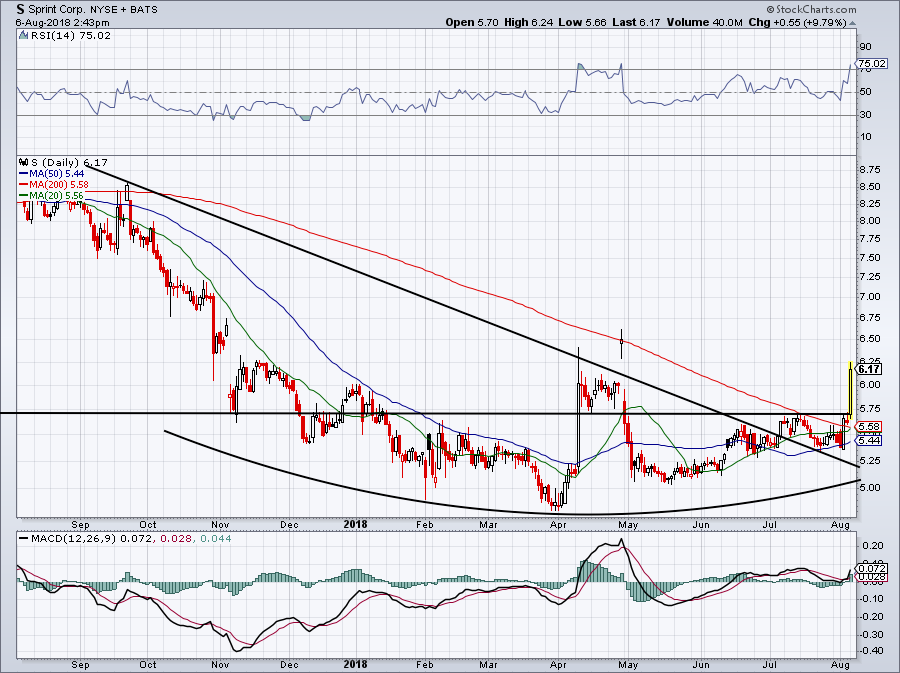This screenshot has width=900, height=673.
Task: Click the 'Last 6.17' value in header
Action: tap(635, 22)
